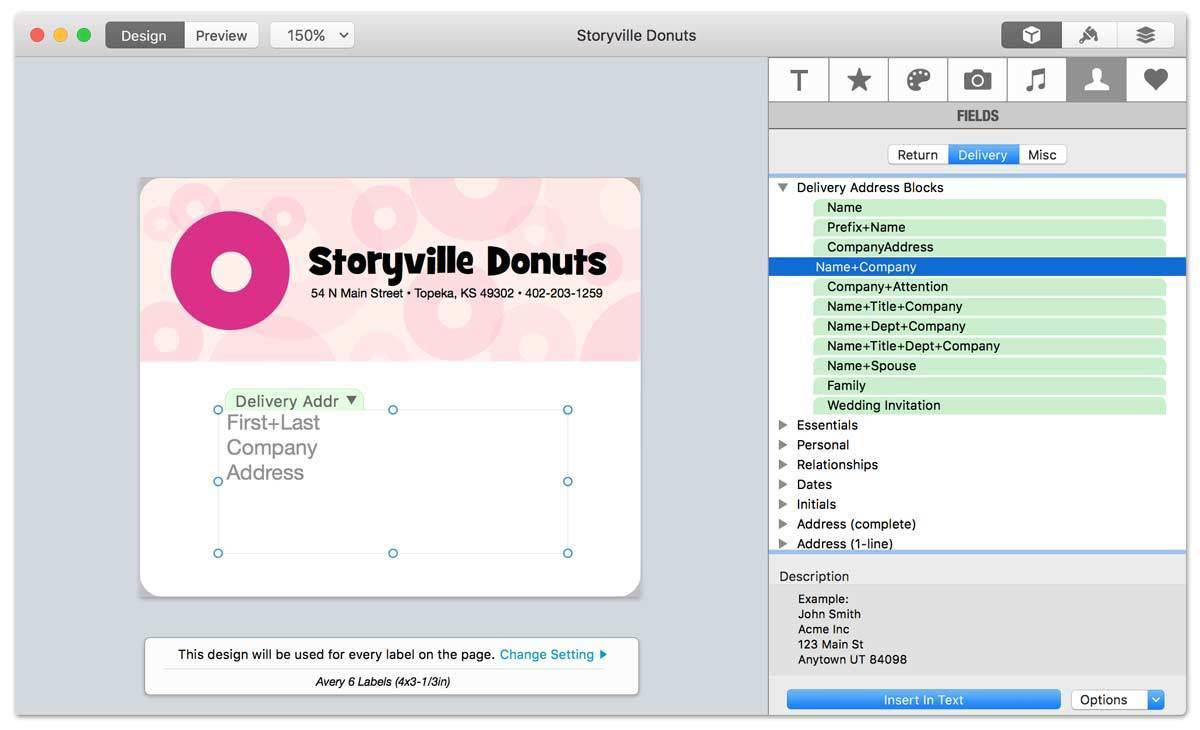Screen dimensions: 1200x730
Task: Select the Return fields tab
Action: [x=917, y=155]
